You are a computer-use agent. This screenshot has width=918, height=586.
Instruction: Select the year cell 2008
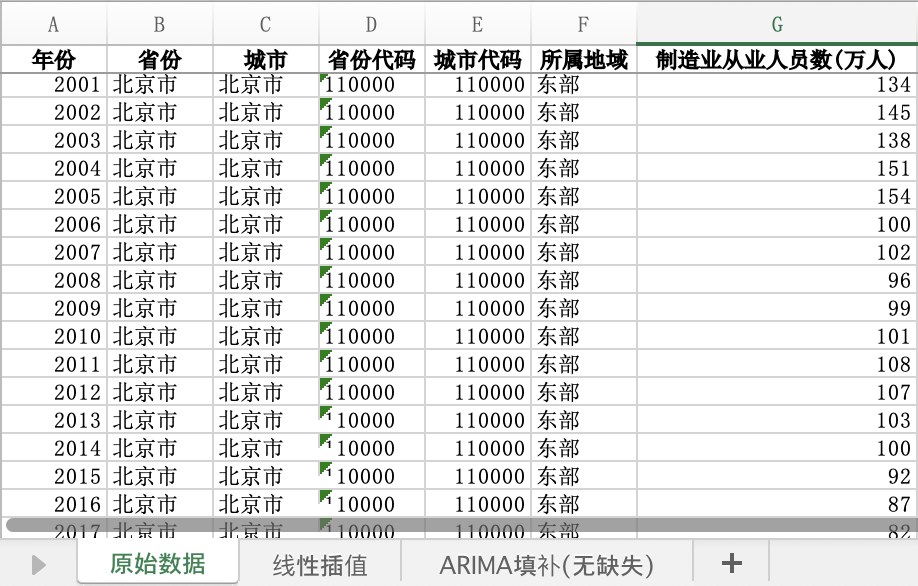(54, 280)
